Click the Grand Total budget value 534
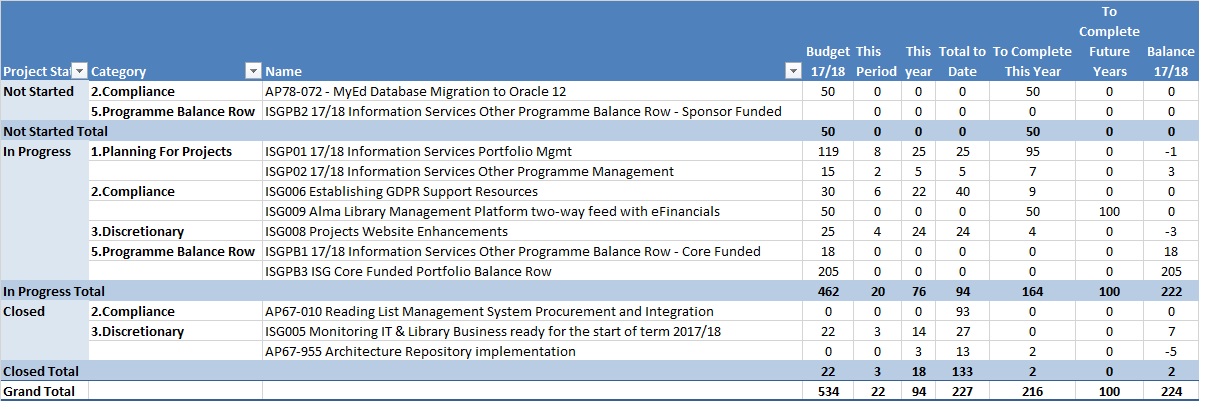Image resolution: width=1205 pixels, height=409 pixels. tap(827, 391)
